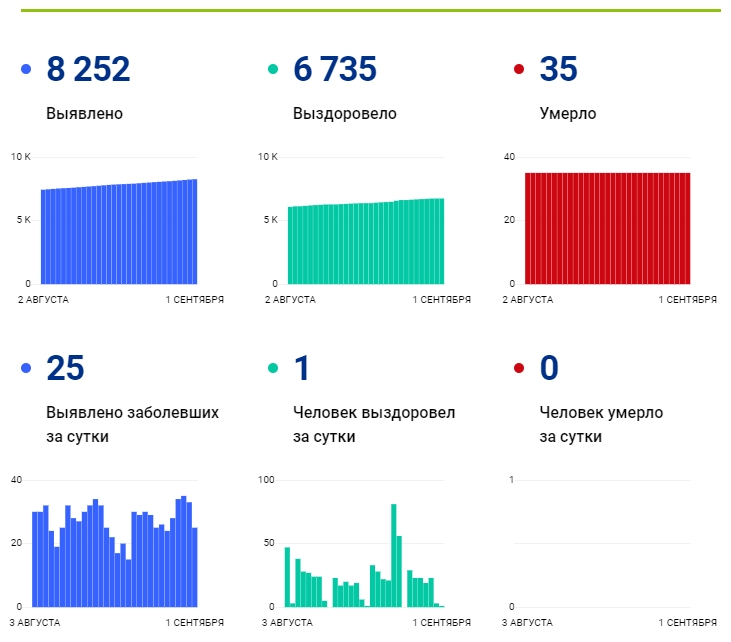Click the red dot beside daily deaths 0
Image resolution: width=731 pixels, height=642 pixels.
[519, 368]
